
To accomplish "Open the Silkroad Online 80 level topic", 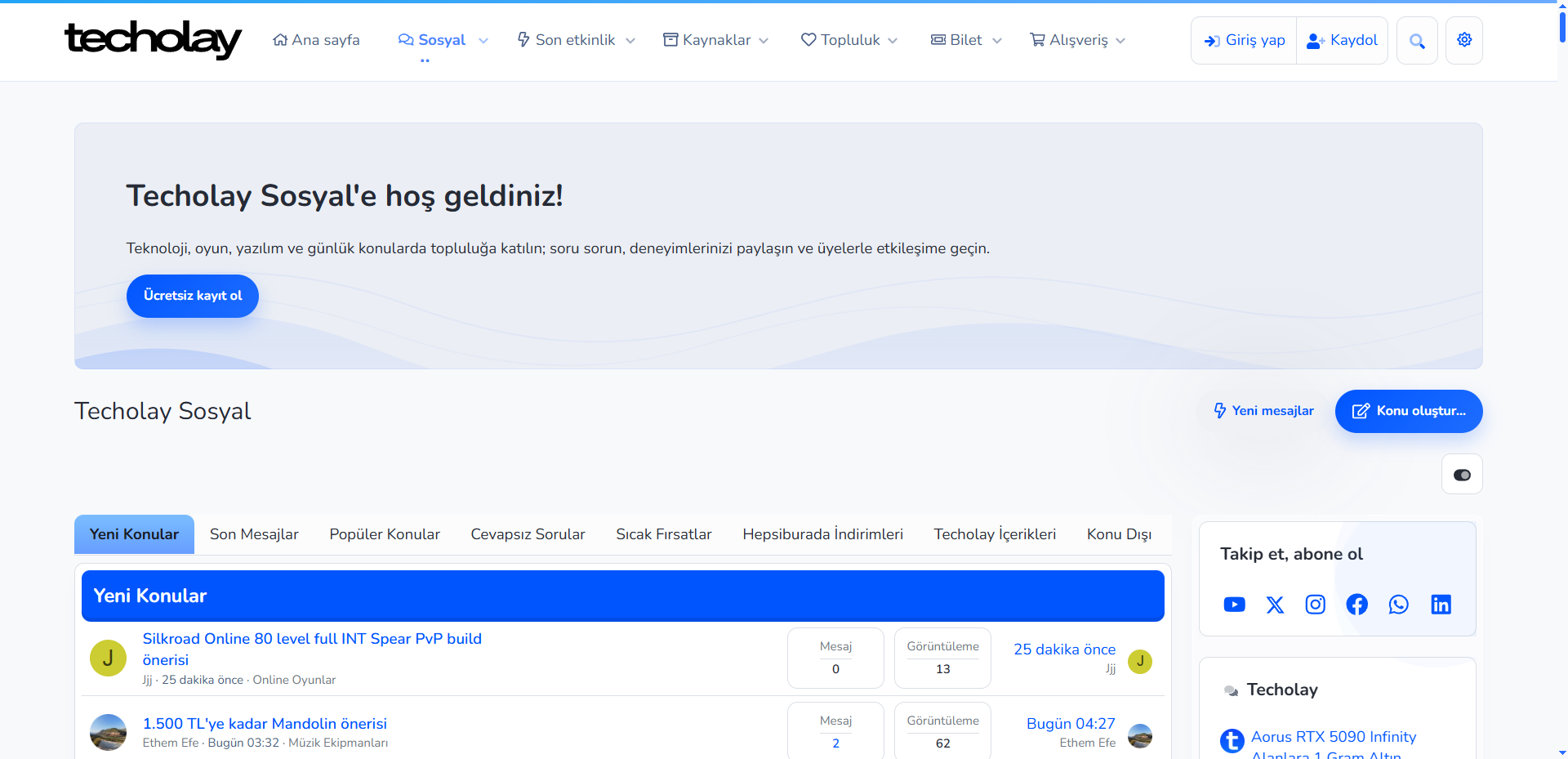I will point(312,650).
